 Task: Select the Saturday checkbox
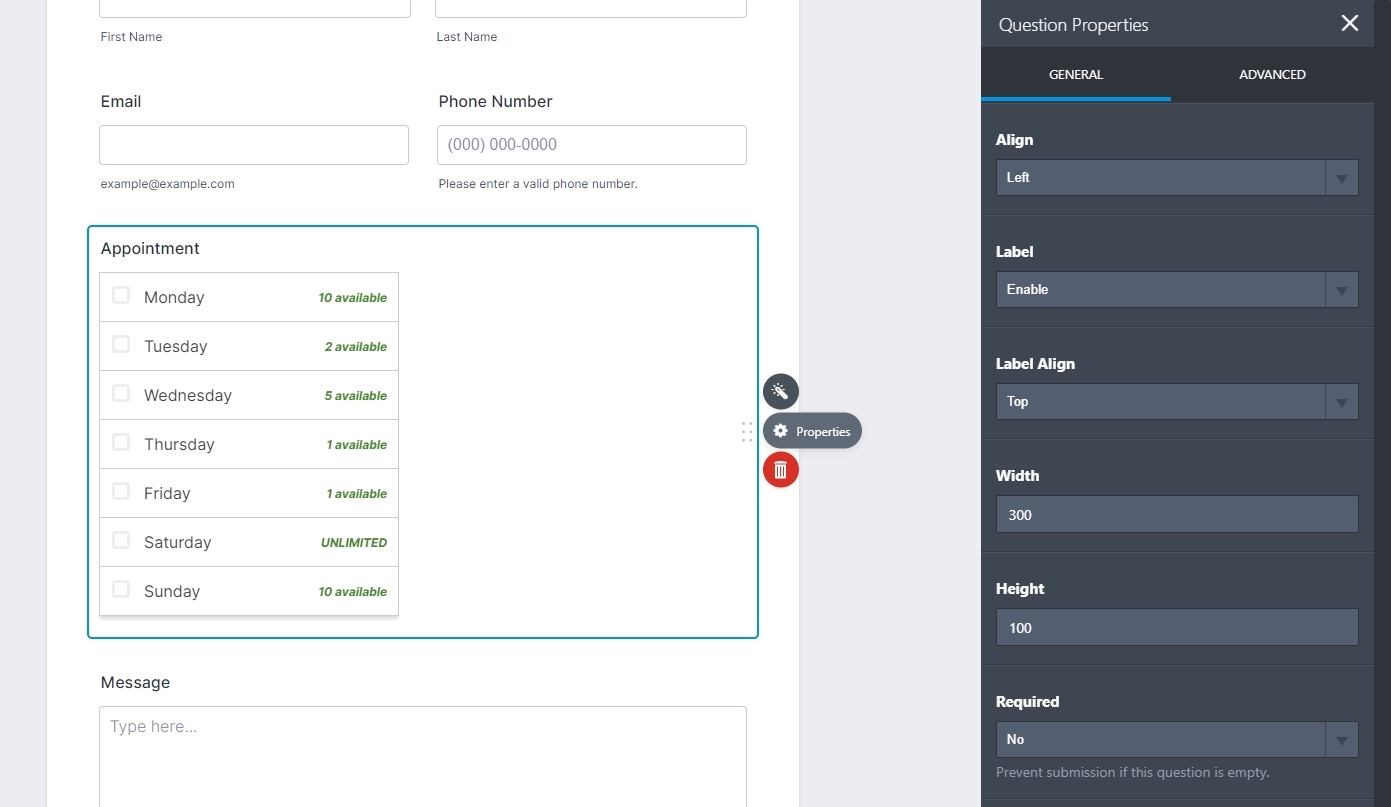(121, 541)
